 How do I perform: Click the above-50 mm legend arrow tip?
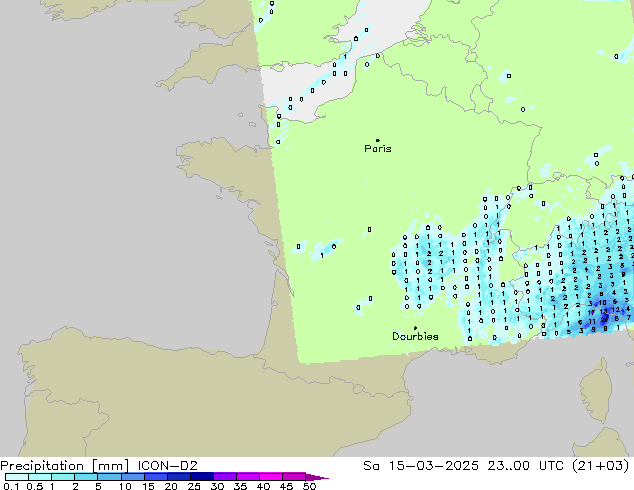317,477
